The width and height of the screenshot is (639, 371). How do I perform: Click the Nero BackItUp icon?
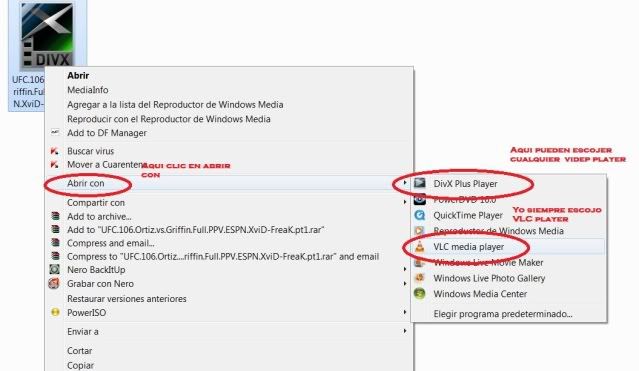tap(55, 269)
